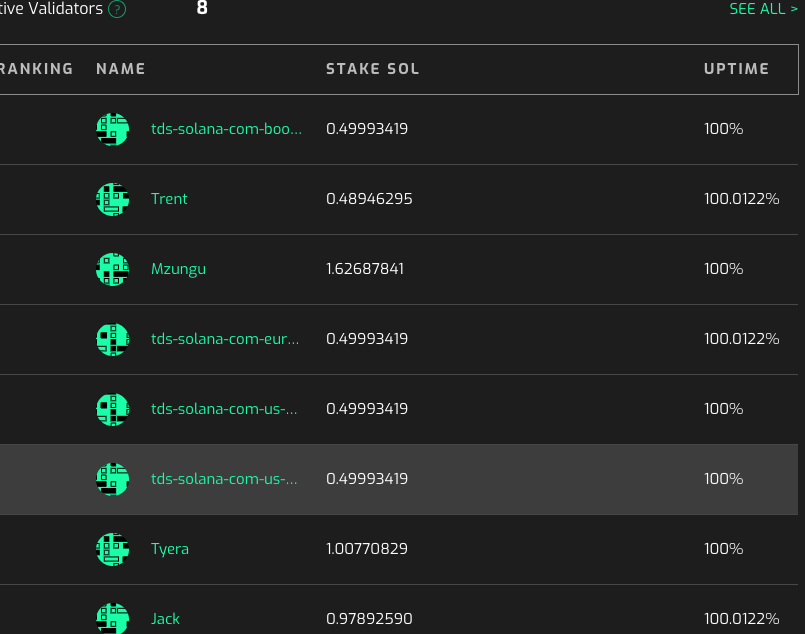This screenshot has height=634, width=805.
Task: Open the tds-solana-com-boo validator link
Action: 226,129
